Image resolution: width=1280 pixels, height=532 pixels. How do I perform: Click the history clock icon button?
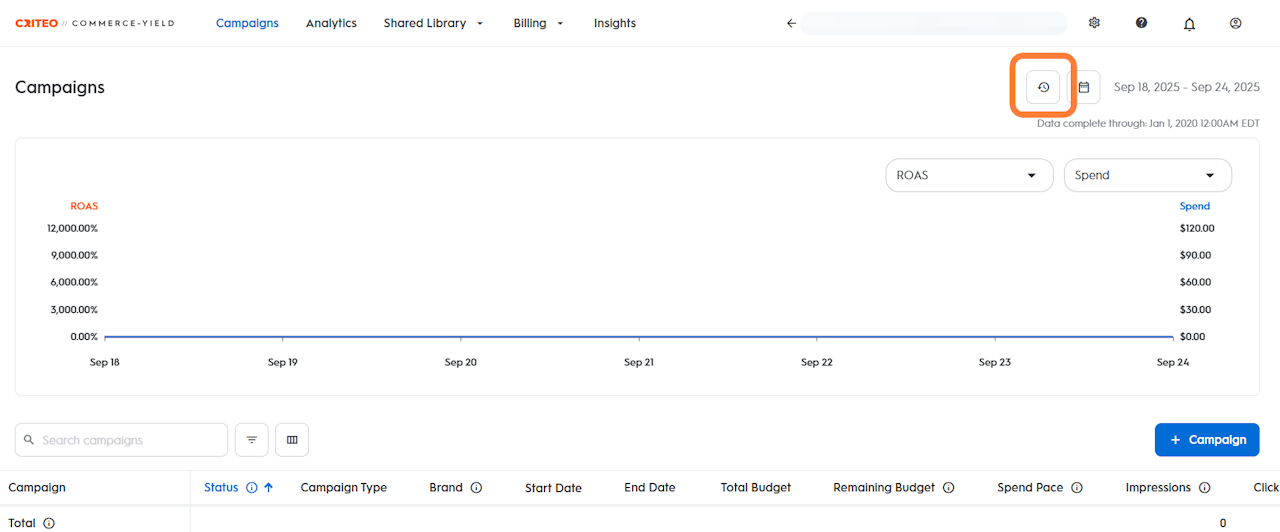[x=1043, y=87]
